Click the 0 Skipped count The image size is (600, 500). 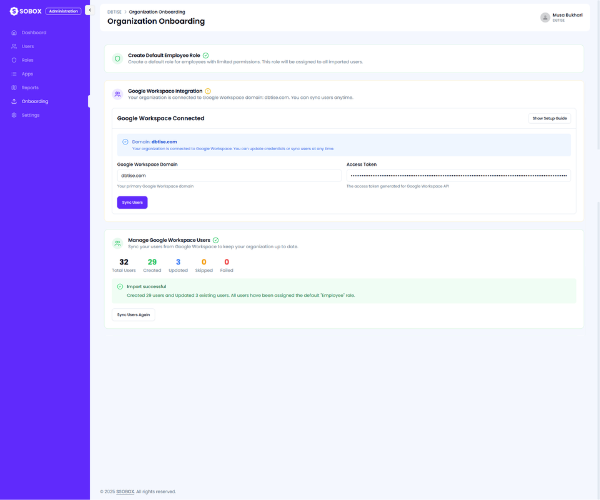204,262
